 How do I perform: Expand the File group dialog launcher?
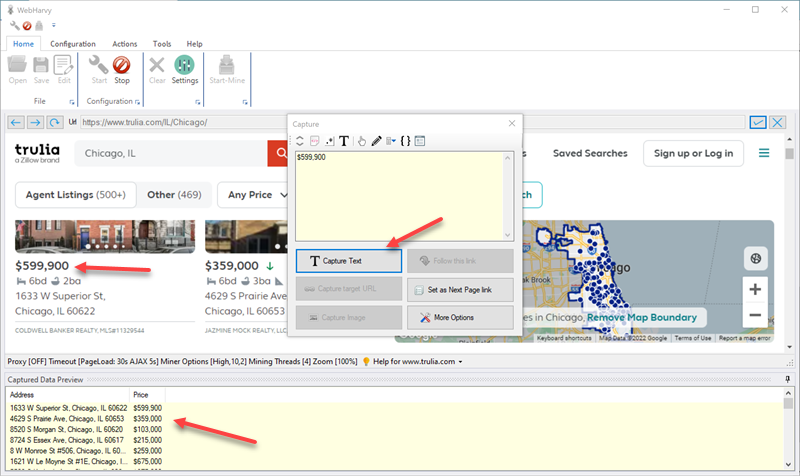click(x=73, y=102)
